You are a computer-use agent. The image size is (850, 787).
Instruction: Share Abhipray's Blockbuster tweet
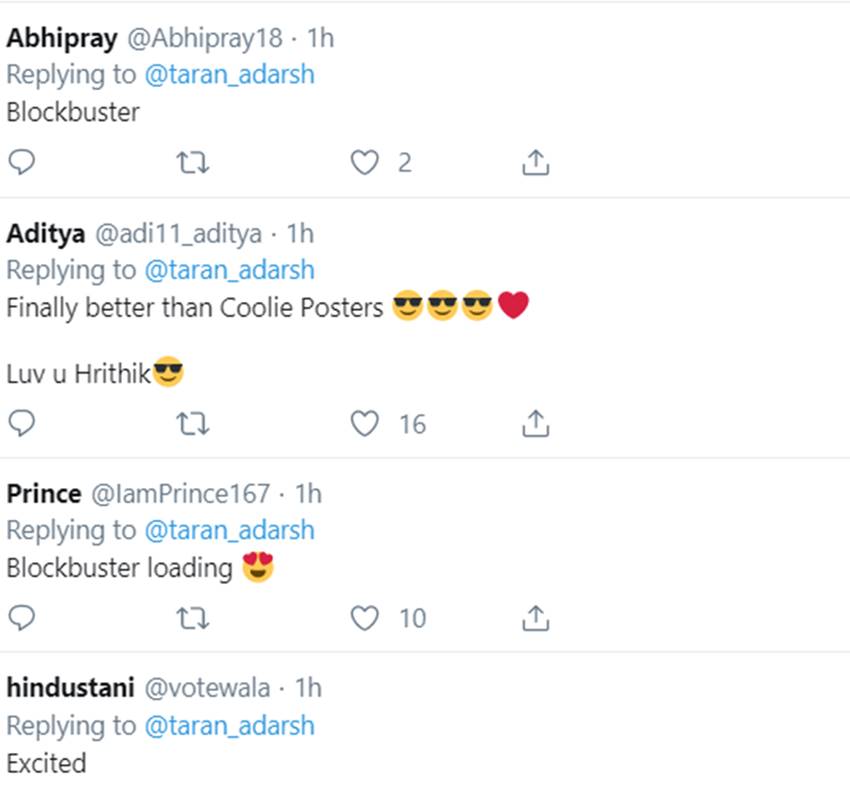[536, 162]
